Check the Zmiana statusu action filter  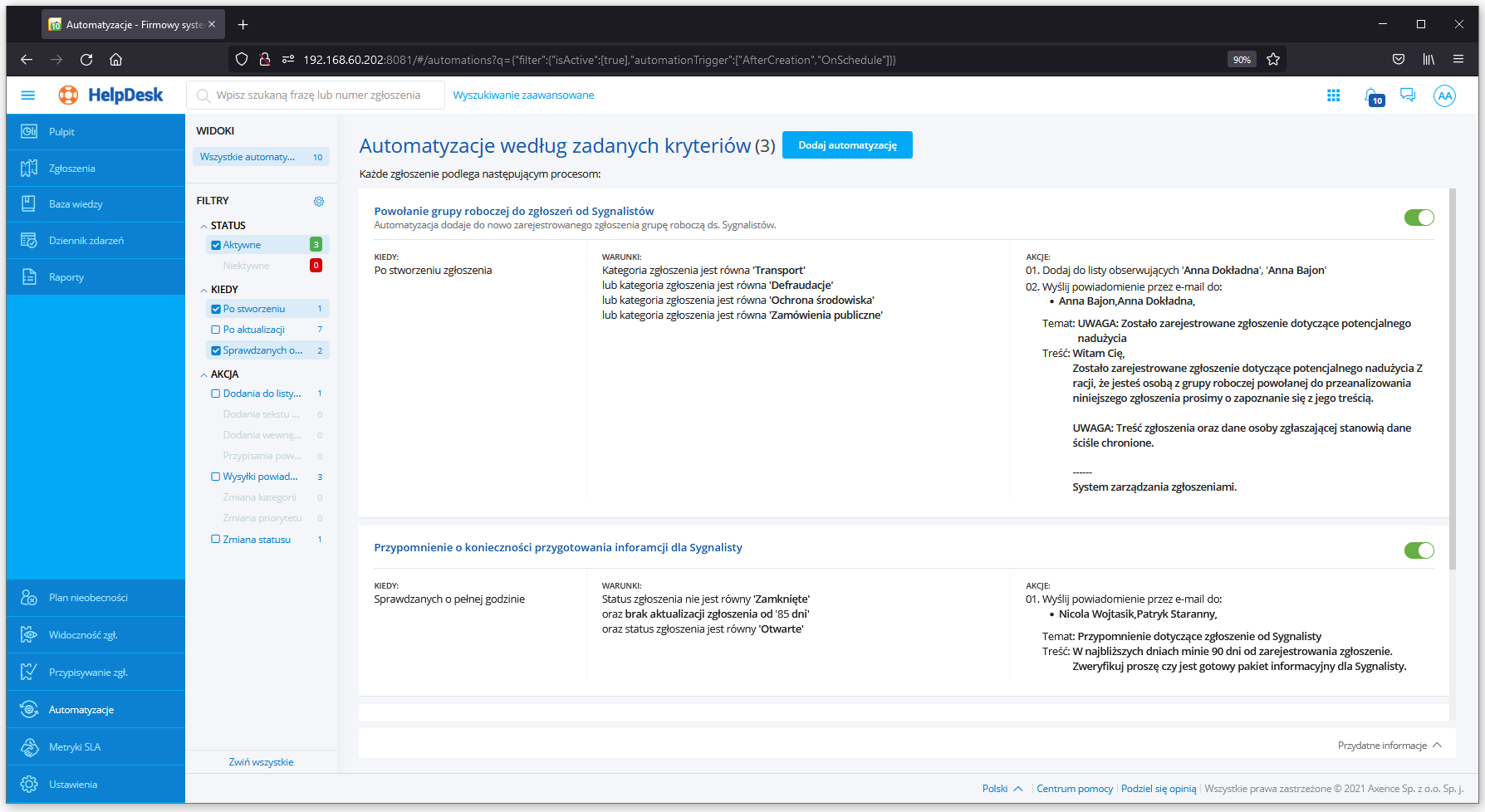216,539
